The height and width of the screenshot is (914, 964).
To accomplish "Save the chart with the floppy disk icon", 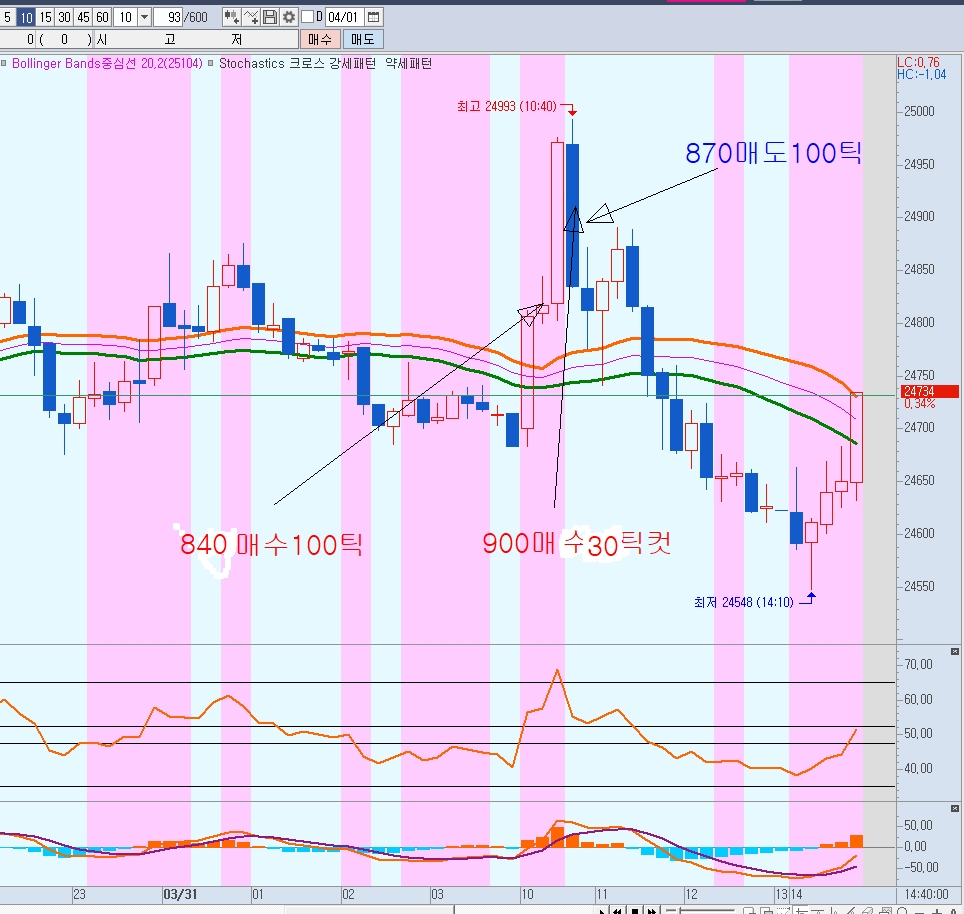I will coord(270,17).
